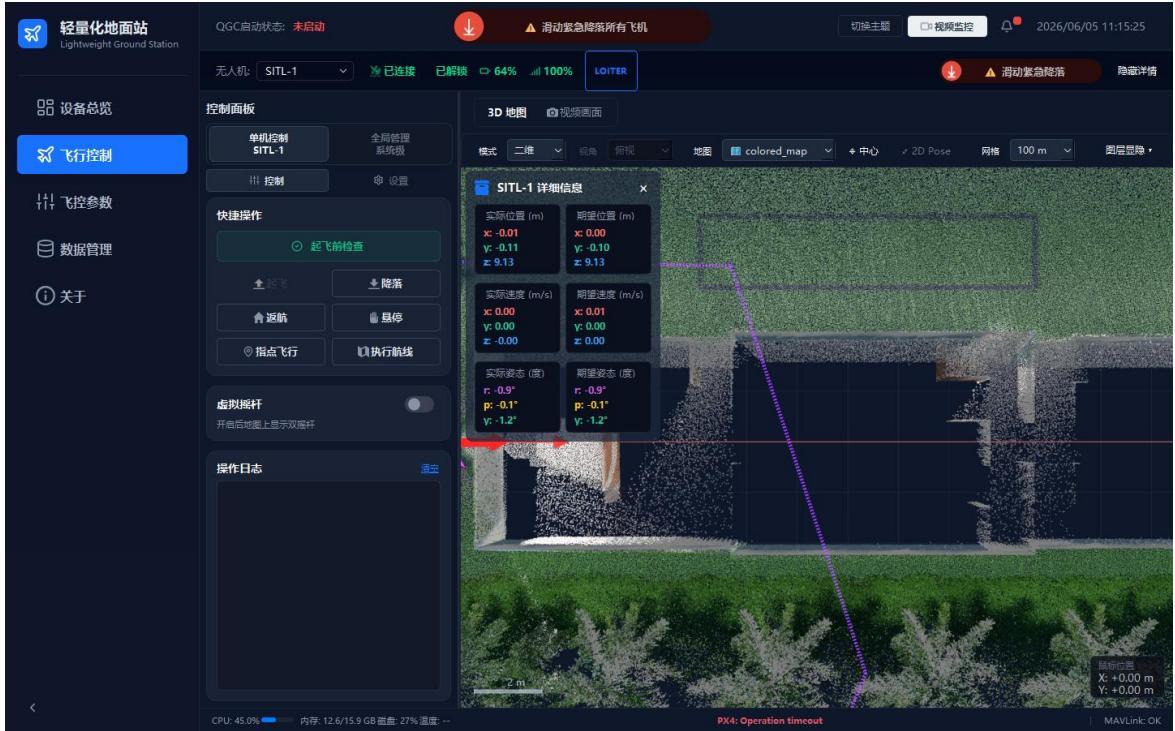Click the red single-drone emergency land icon
Viewport: 1175px width, 731px height.
[952, 71]
